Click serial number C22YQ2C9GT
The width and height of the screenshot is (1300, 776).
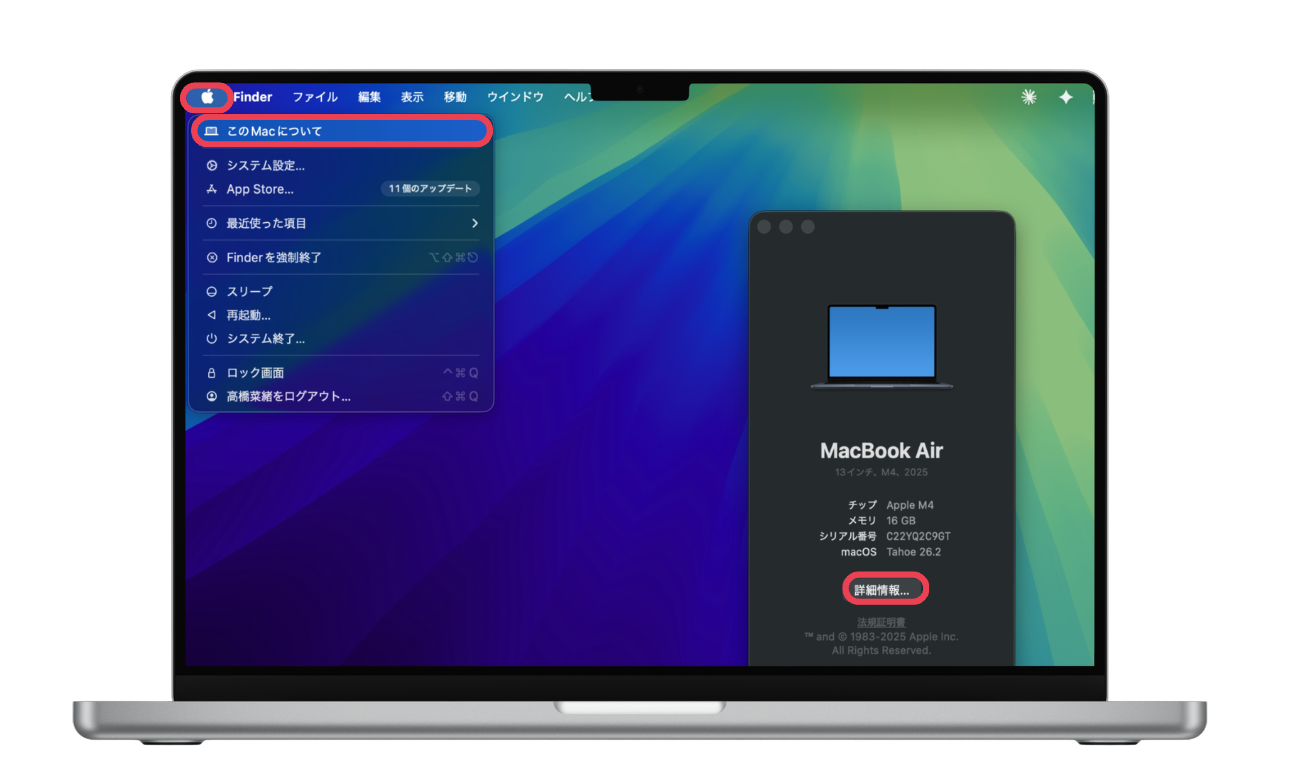click(x=919, y=537)
